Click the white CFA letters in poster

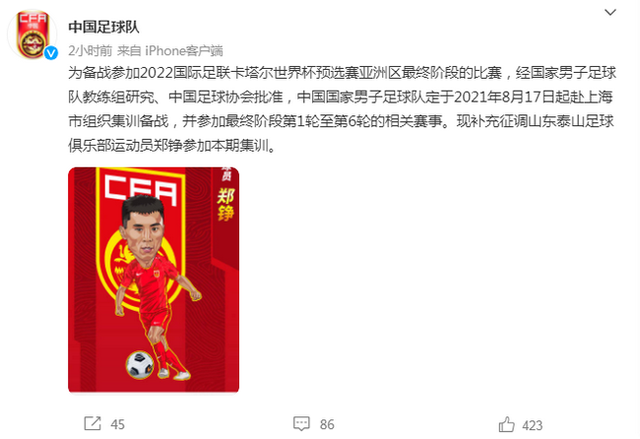pos(141,190)
